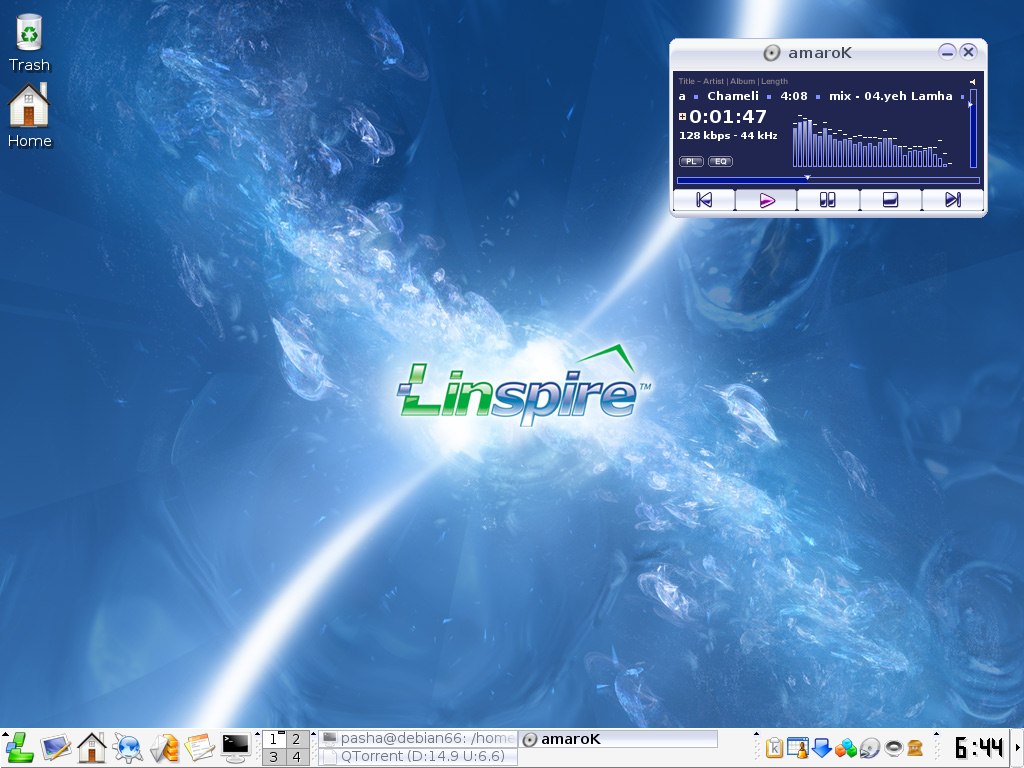Click the calendar icon in the system tray
Screen dimensions: 1024x768
point(797,748)
